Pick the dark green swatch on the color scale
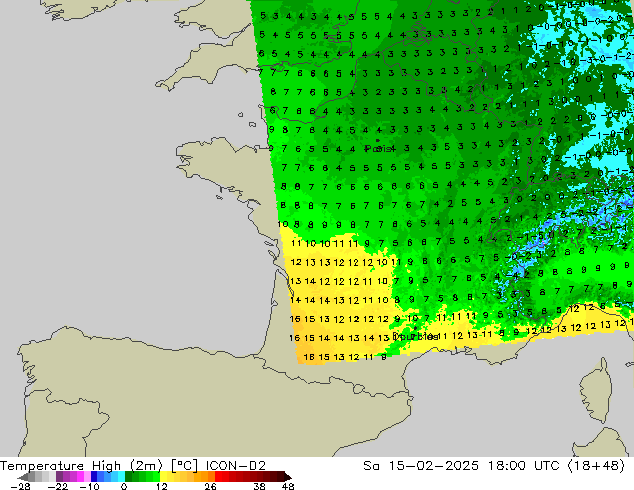634x490 pixels. click(128, 477)
